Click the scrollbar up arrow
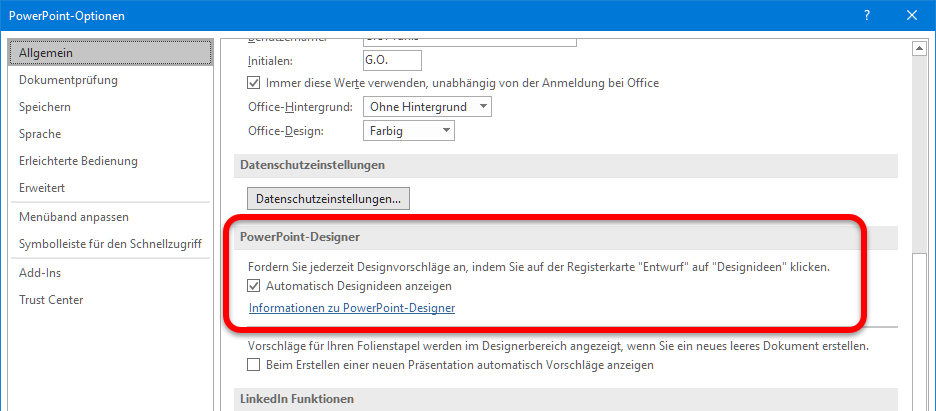 (919, 49)
